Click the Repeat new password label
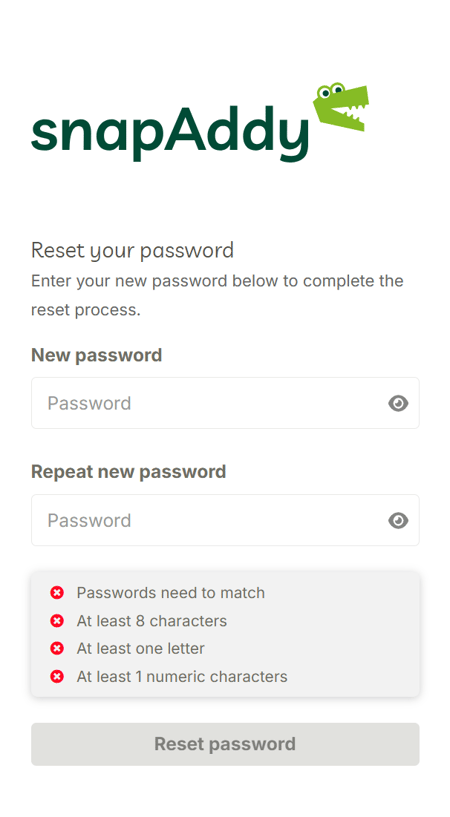The height and width of the screenshot is (817, 450). 129,472
